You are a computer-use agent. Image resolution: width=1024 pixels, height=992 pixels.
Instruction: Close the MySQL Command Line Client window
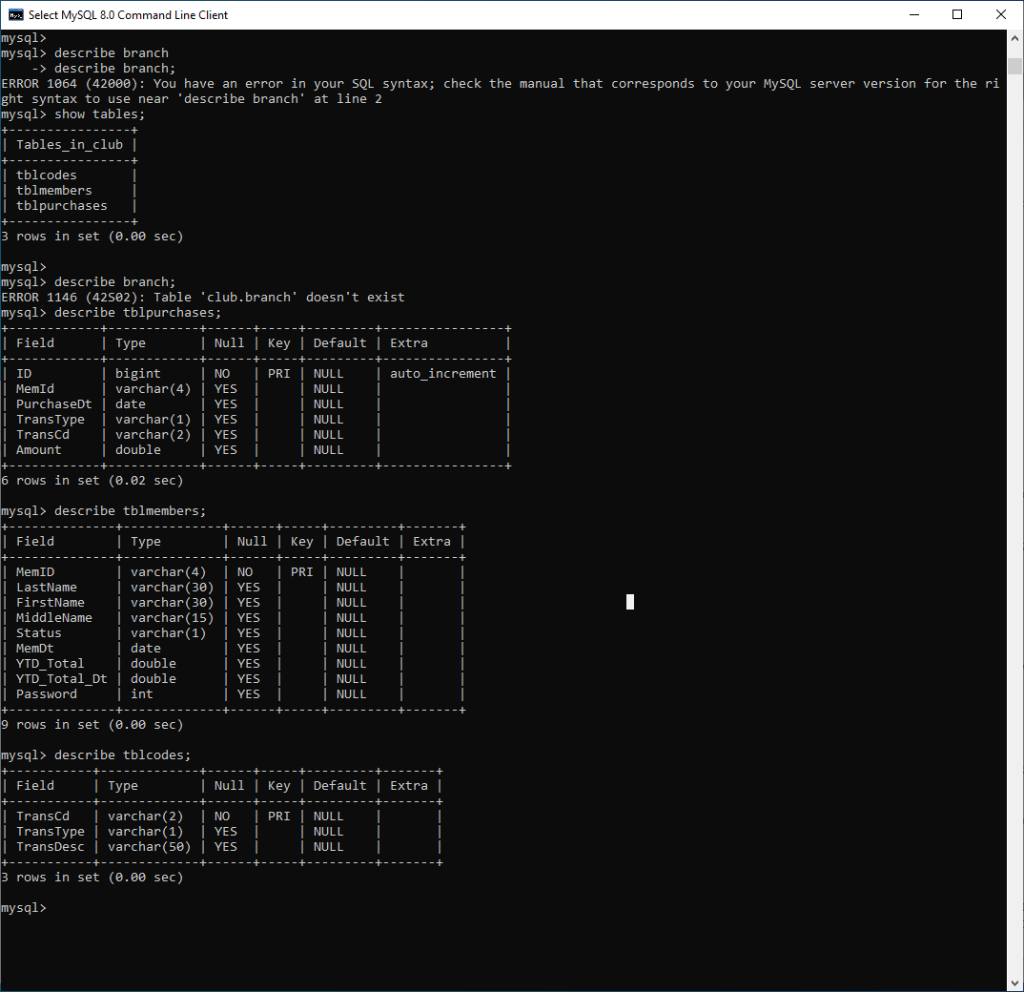[1000, 14]
